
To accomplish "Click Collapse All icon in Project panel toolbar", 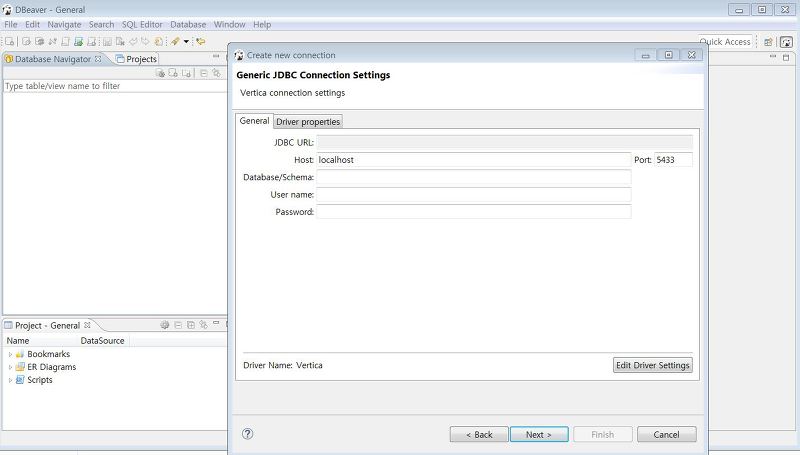I will tap(178, 325).
